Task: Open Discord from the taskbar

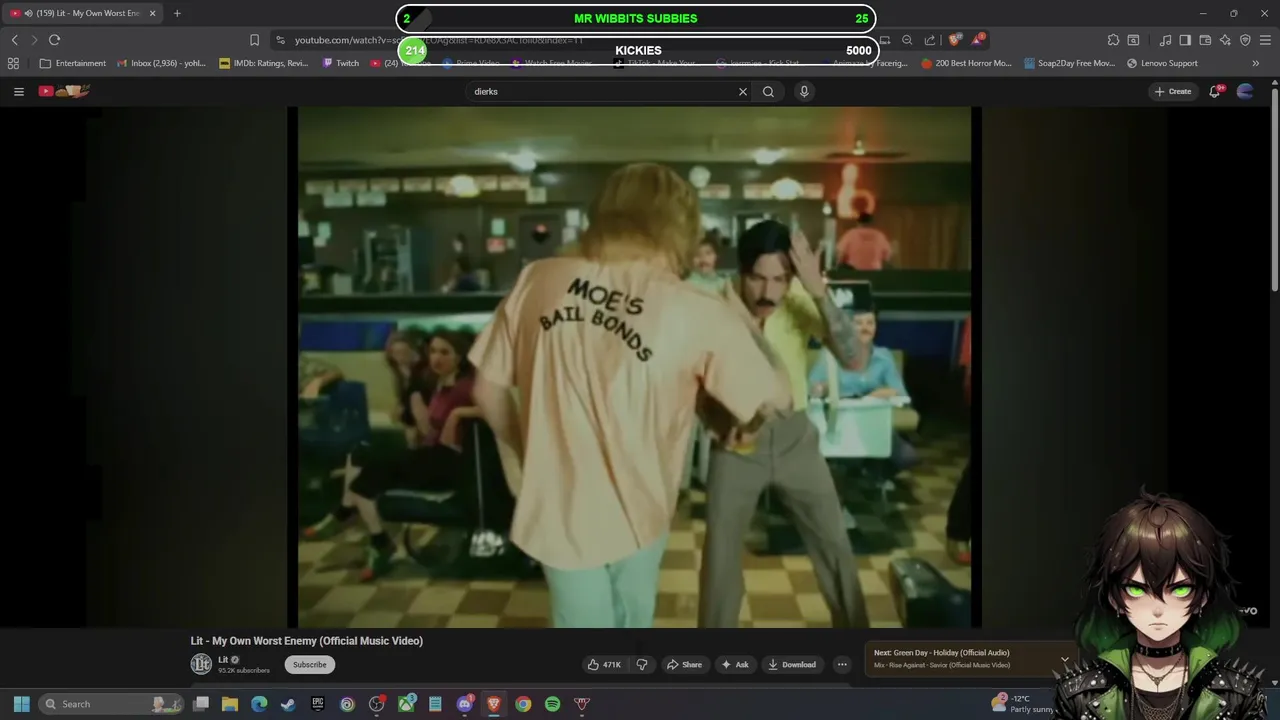Action: pyautogui.click(x=465, y=704)
